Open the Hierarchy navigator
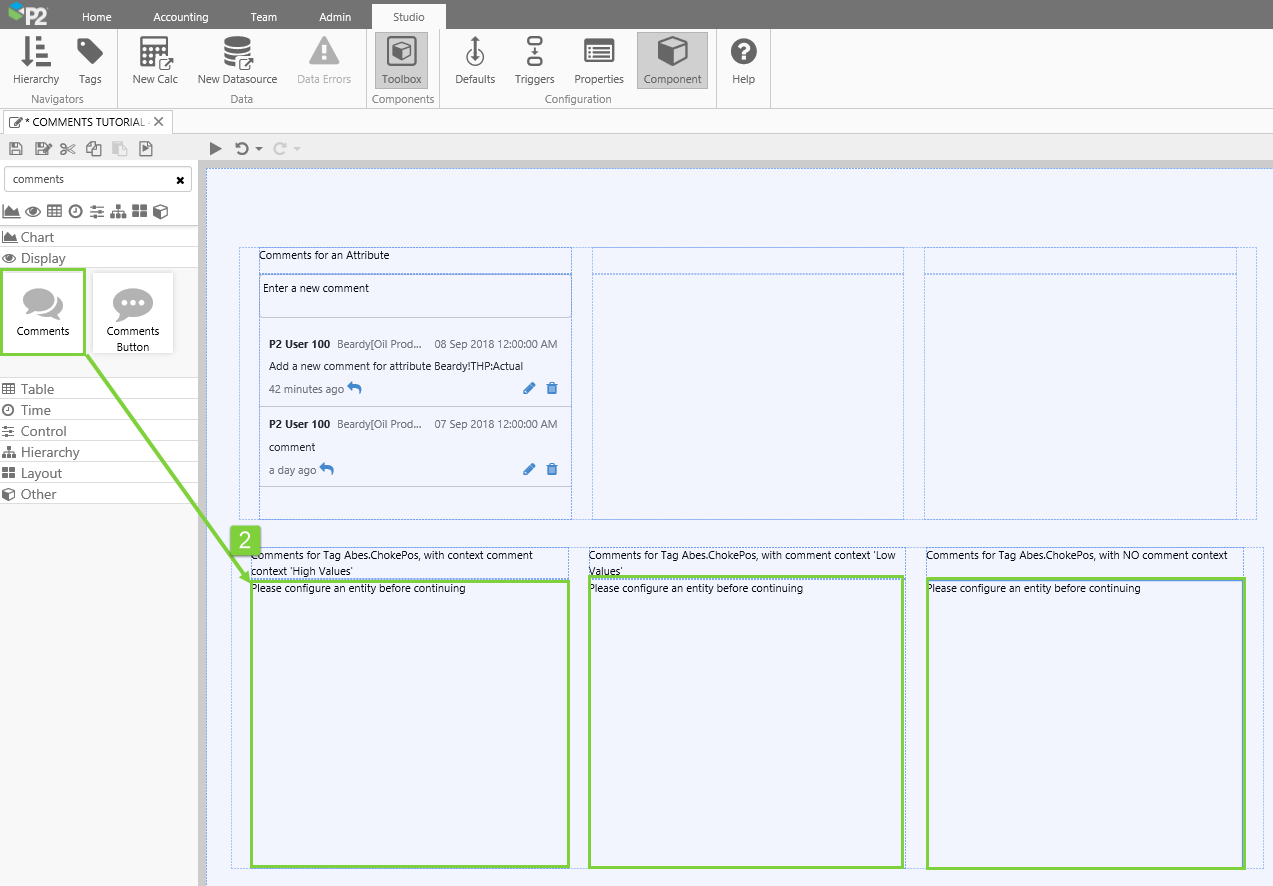This screenshot has width=1273, height=886. click(36, 61)
